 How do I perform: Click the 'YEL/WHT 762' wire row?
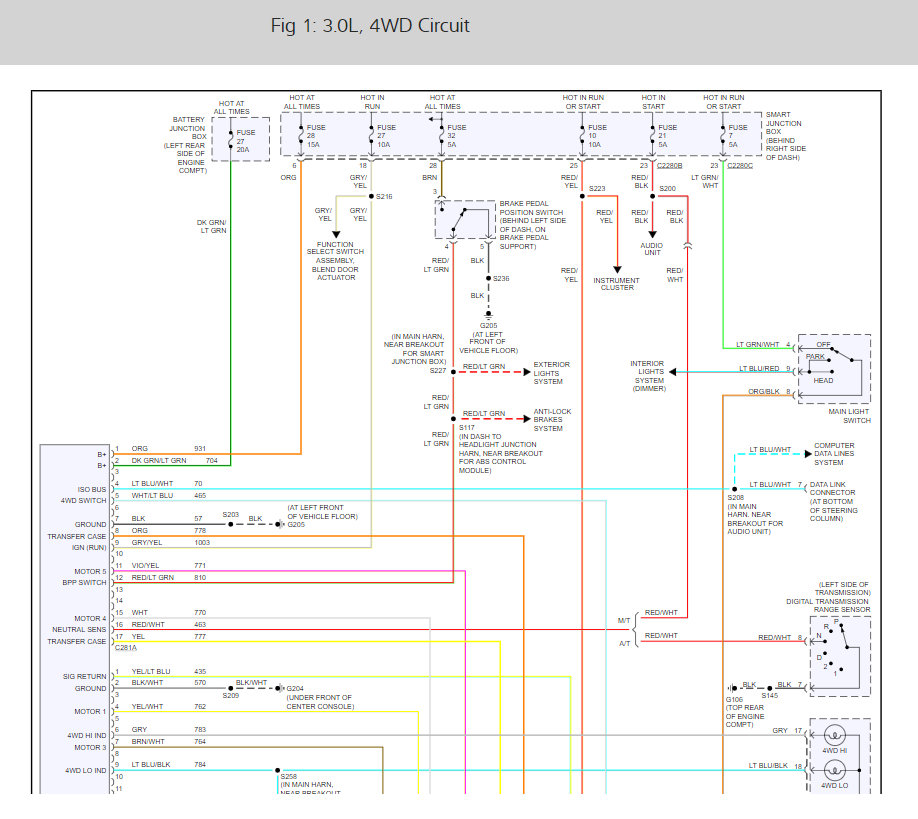pyautogui.click(x=160, y=707)
